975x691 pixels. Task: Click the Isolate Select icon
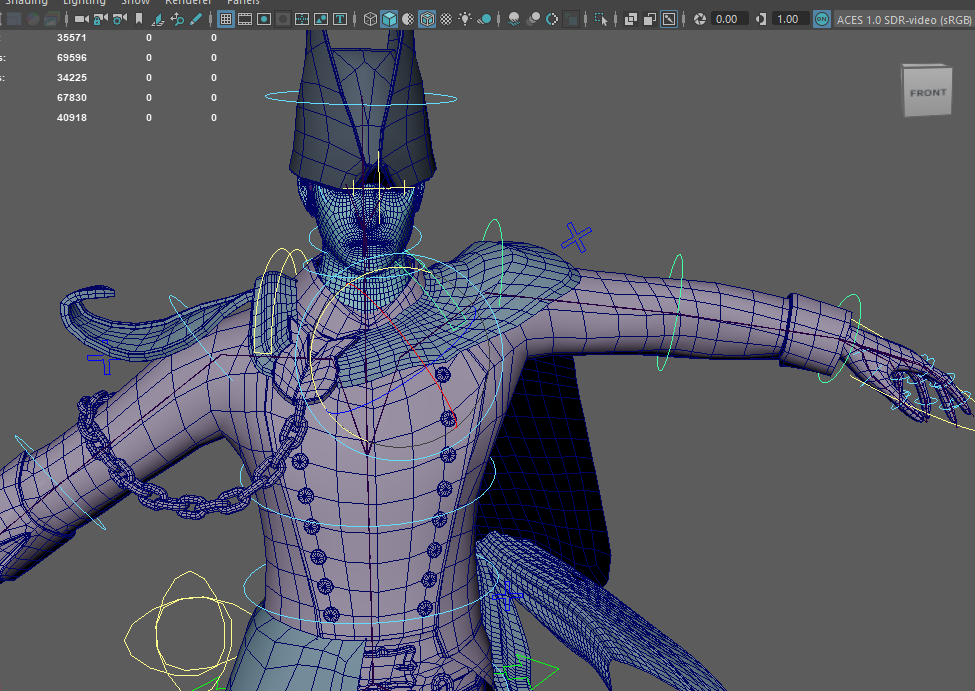coord(600,19)
